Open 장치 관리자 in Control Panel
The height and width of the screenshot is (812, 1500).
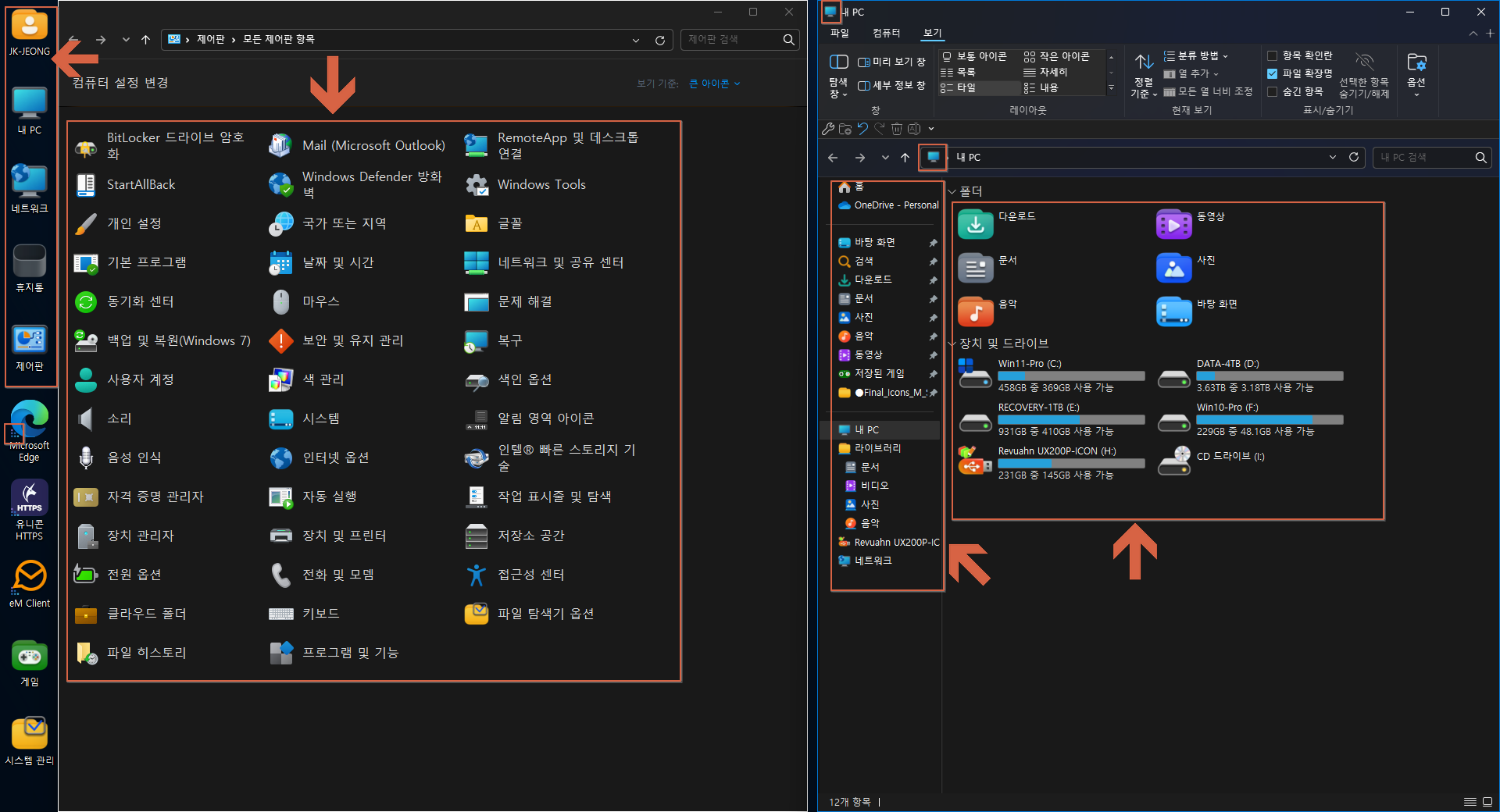(124, 536)
